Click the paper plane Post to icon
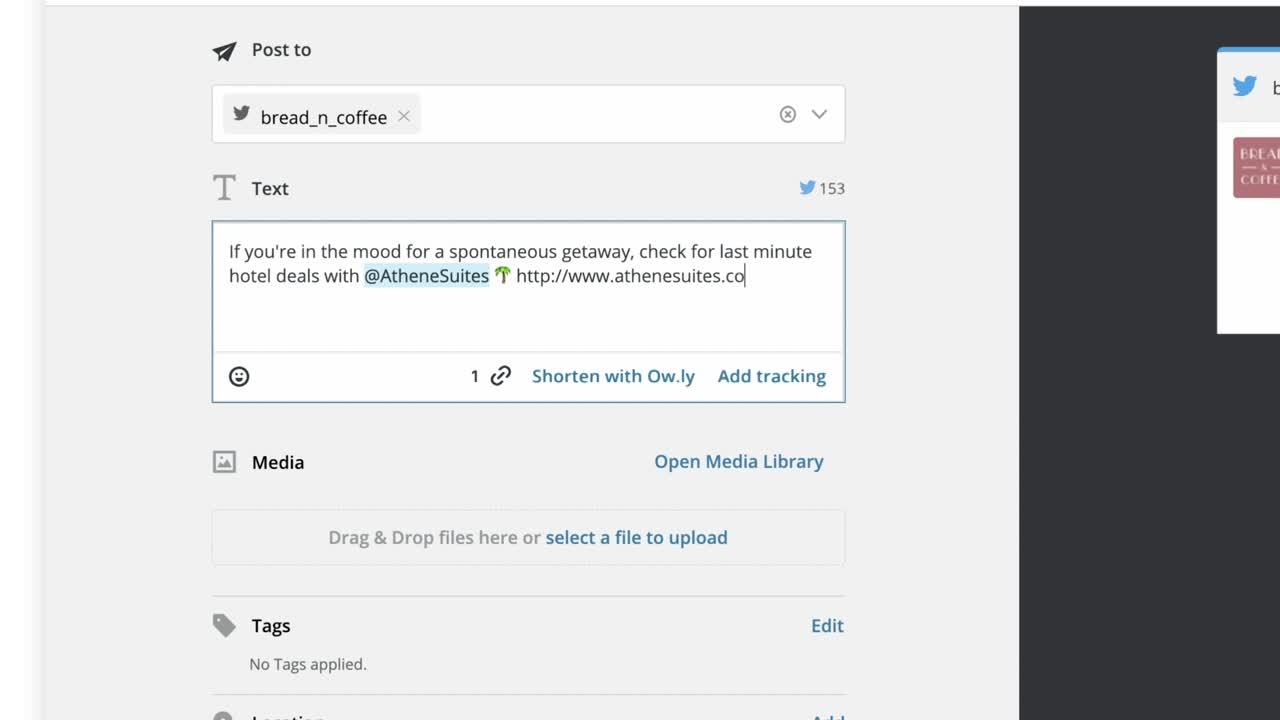The width and height of the screenshot is (1280, 720). coord(224,51)
